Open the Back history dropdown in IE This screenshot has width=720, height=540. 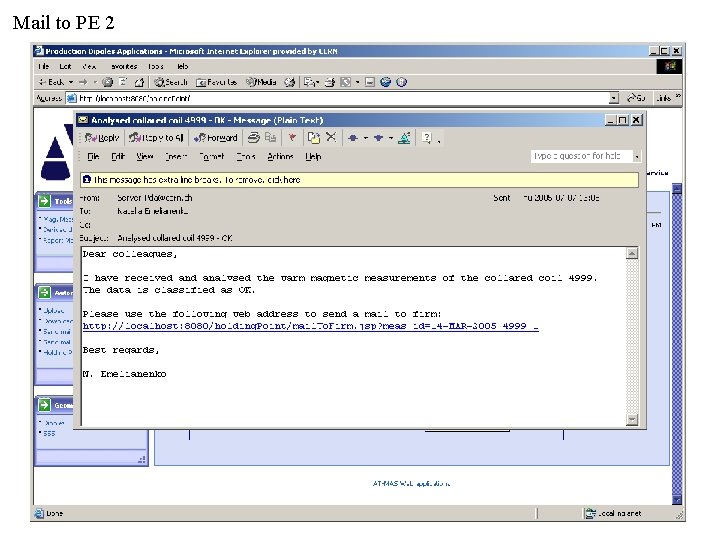pyautogui.click(x=71, y=82)
